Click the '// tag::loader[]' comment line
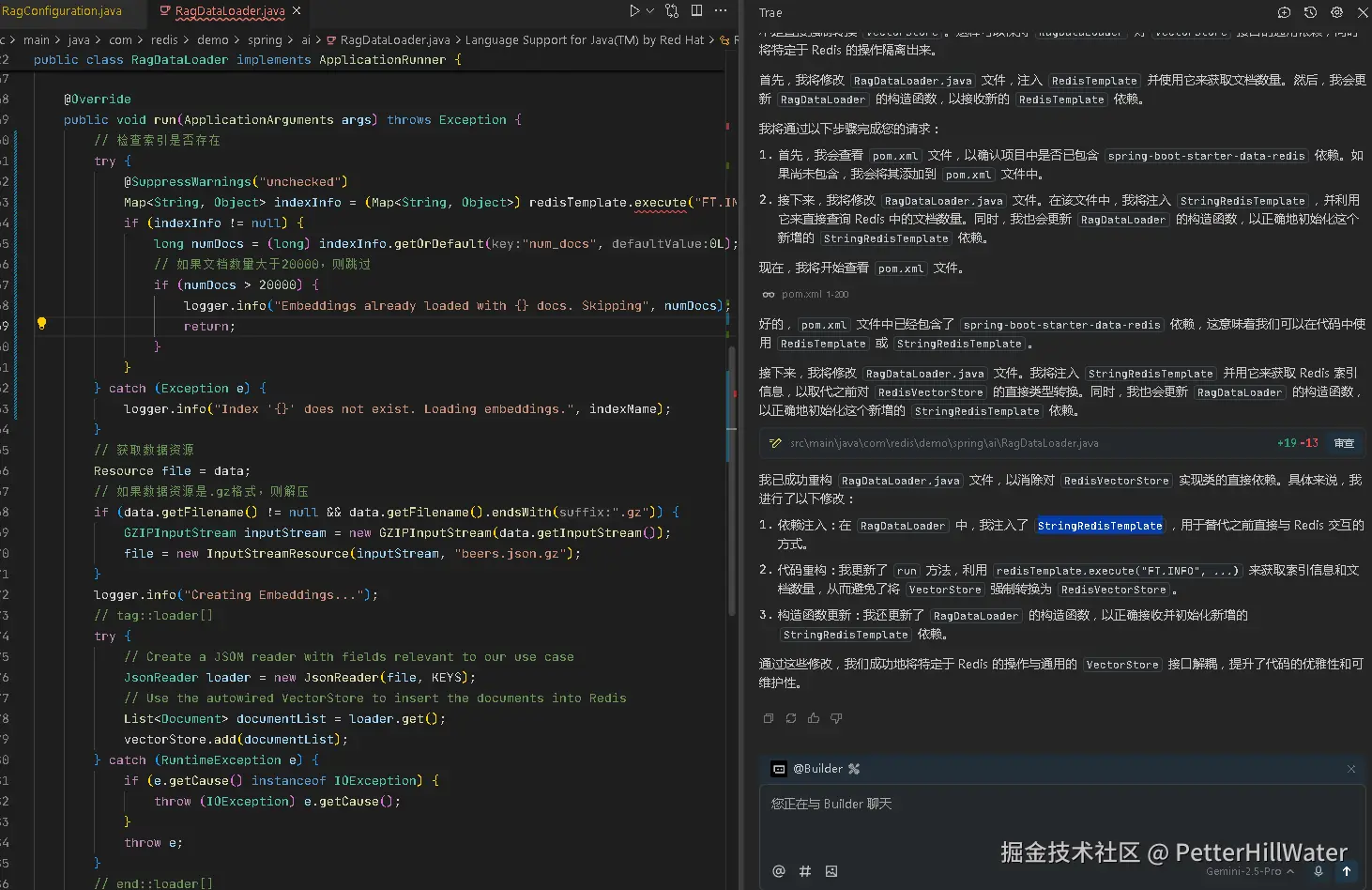1372x890 pixels. coord(153,616)
